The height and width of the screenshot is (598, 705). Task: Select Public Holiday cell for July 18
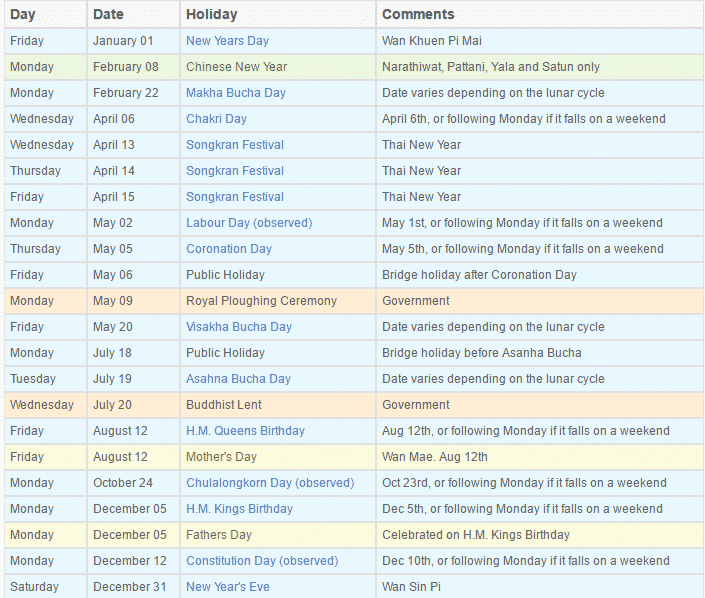pos(278,353)
